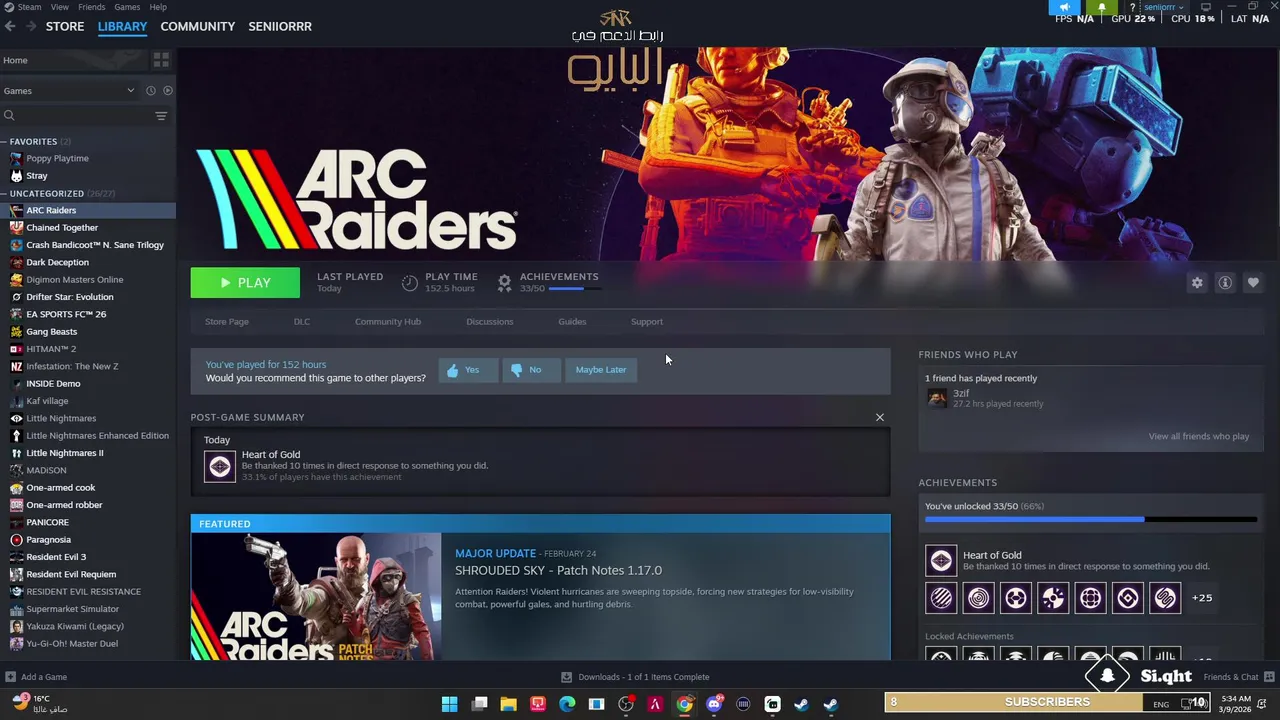Screen dimensions: 1280x720
Task: Open the announcements megaphone icon
Action: click(1064, 7)
